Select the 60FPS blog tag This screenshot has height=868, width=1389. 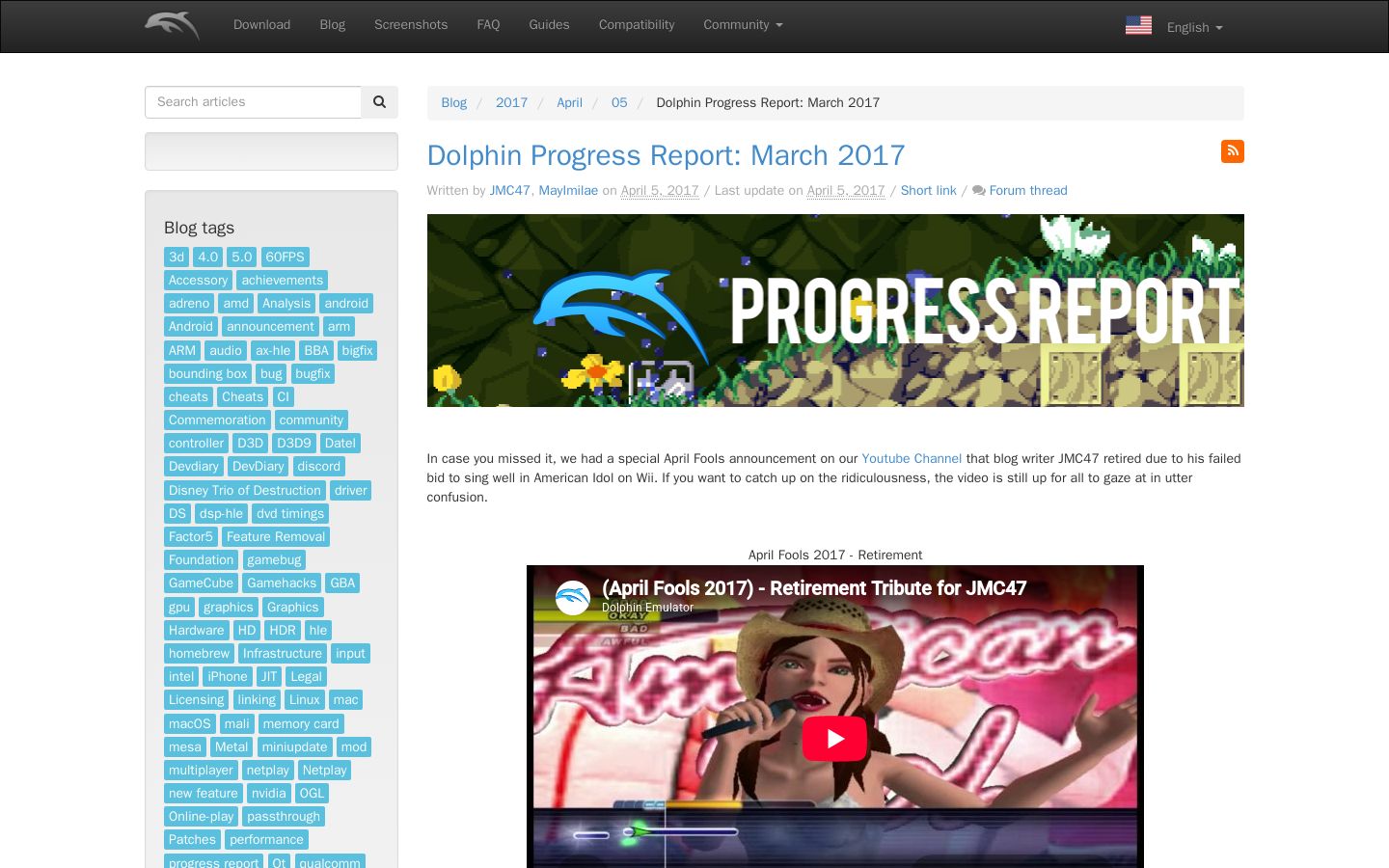(285, 258)
